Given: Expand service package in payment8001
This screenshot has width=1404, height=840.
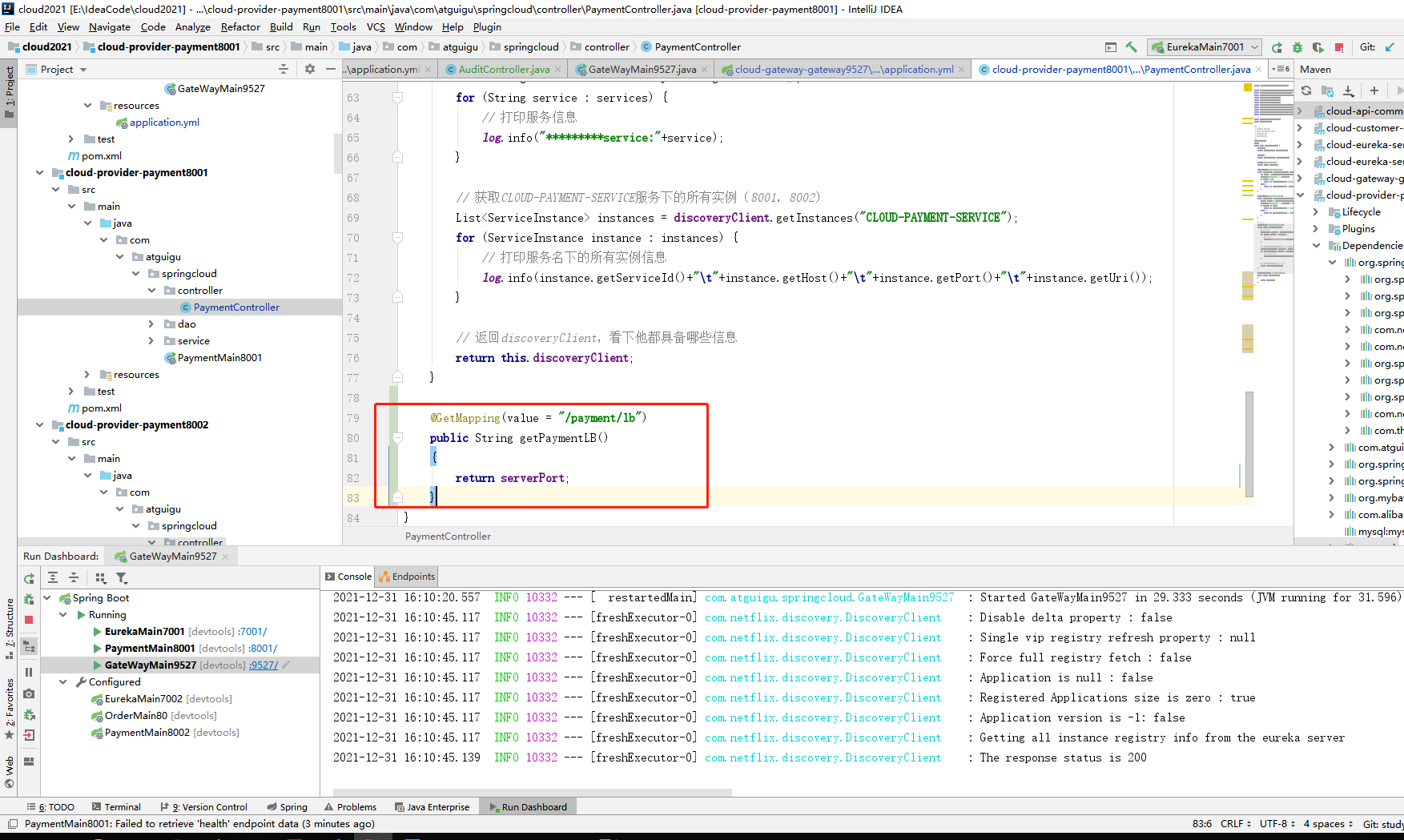Looking at the screenshot, I should pos(151,341).
